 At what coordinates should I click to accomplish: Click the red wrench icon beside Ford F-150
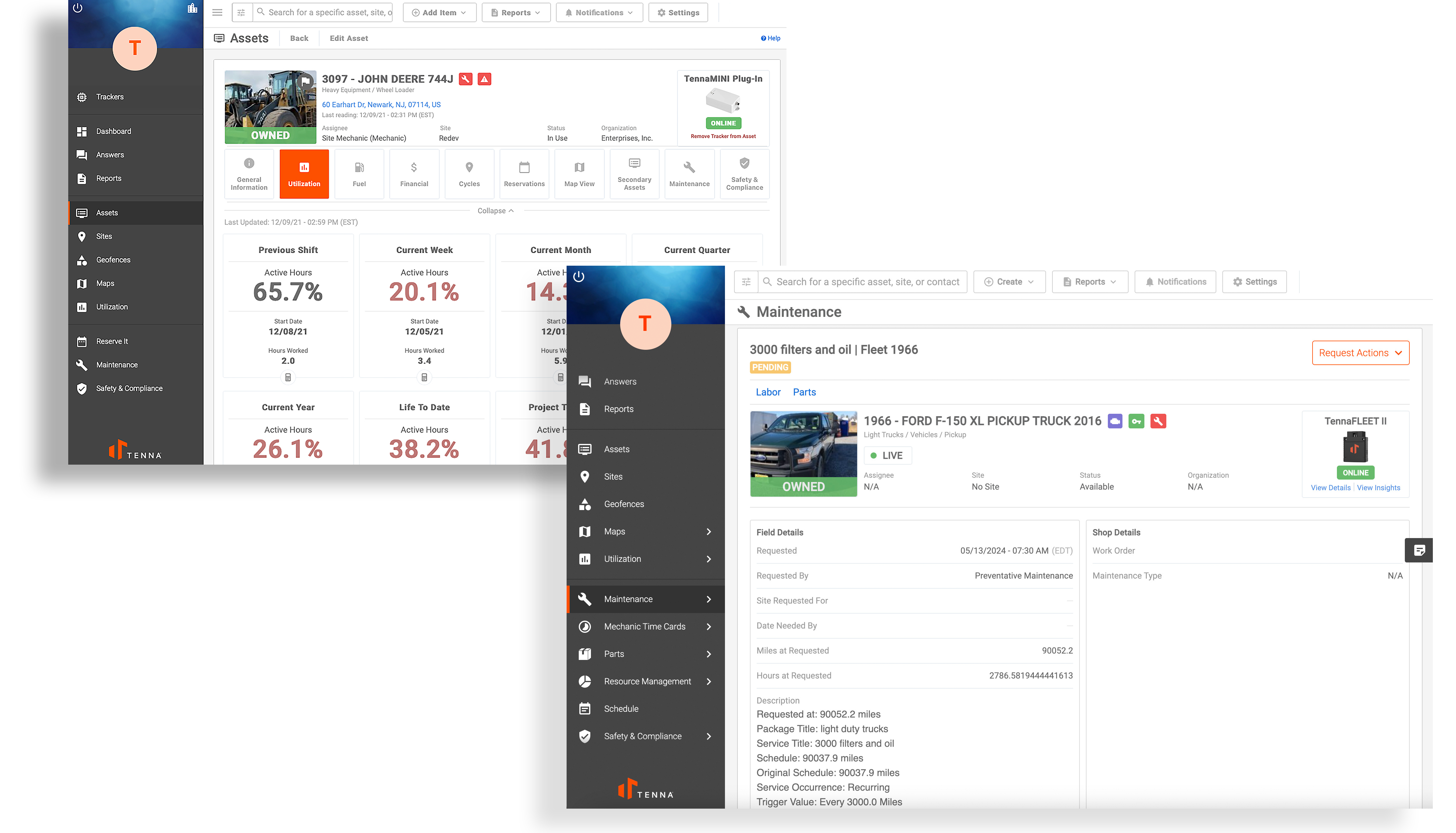point(1158,421)
